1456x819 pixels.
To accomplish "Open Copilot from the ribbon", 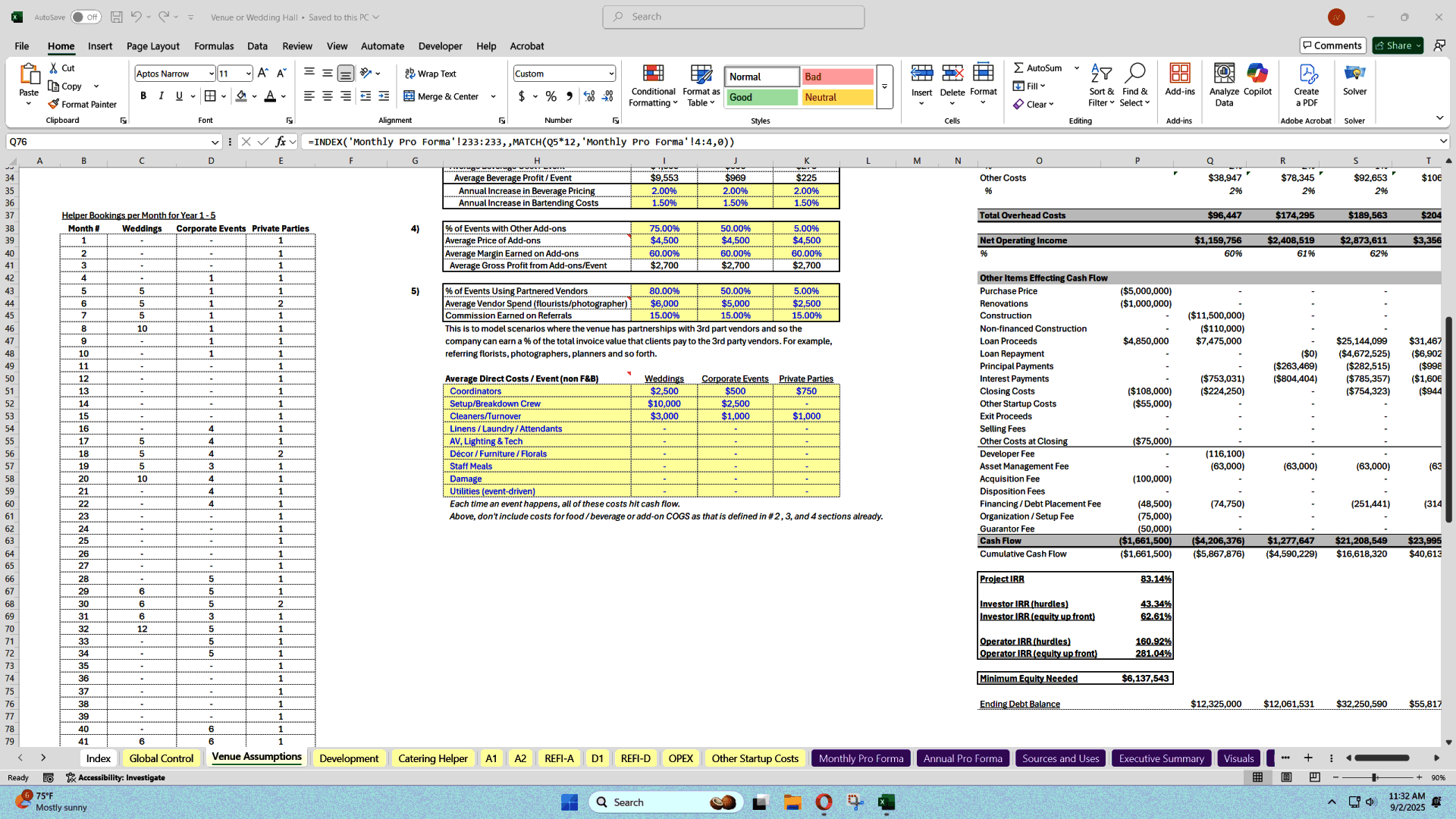I will coord(1257,80).
